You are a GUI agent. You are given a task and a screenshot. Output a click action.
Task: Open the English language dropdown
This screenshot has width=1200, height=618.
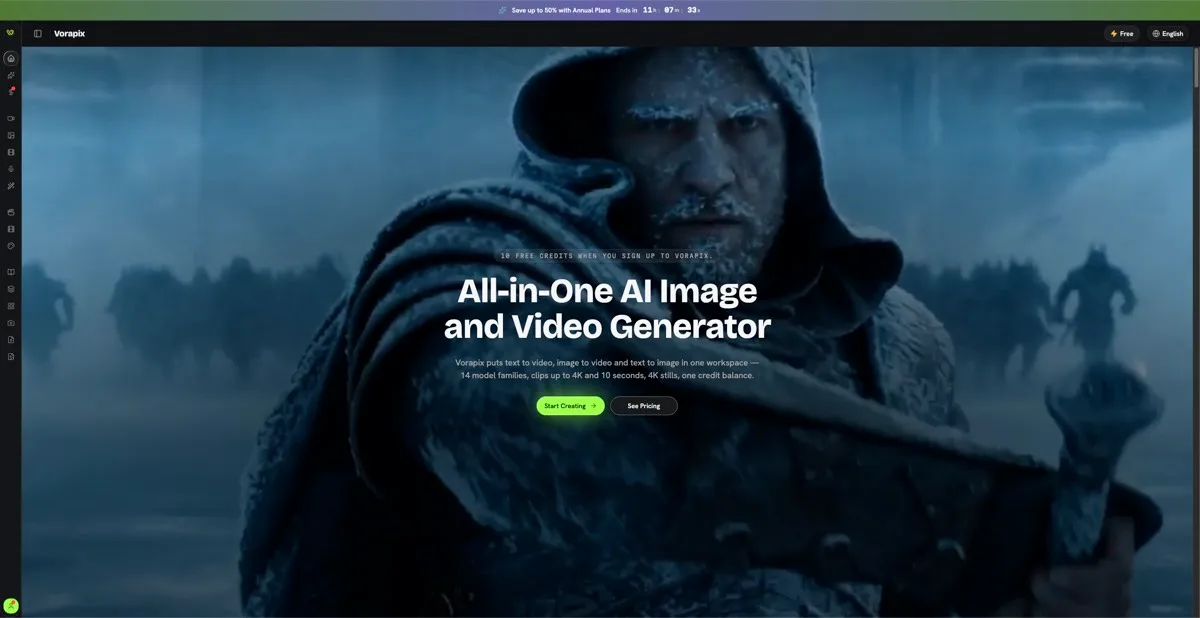[1168, 33]
